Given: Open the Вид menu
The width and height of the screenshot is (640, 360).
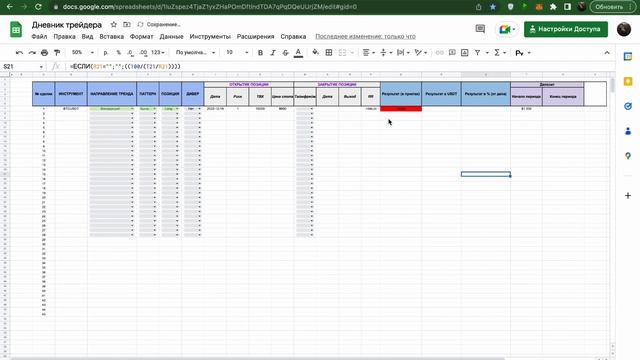Looking at the screenshot, I should tap(87, 36).
